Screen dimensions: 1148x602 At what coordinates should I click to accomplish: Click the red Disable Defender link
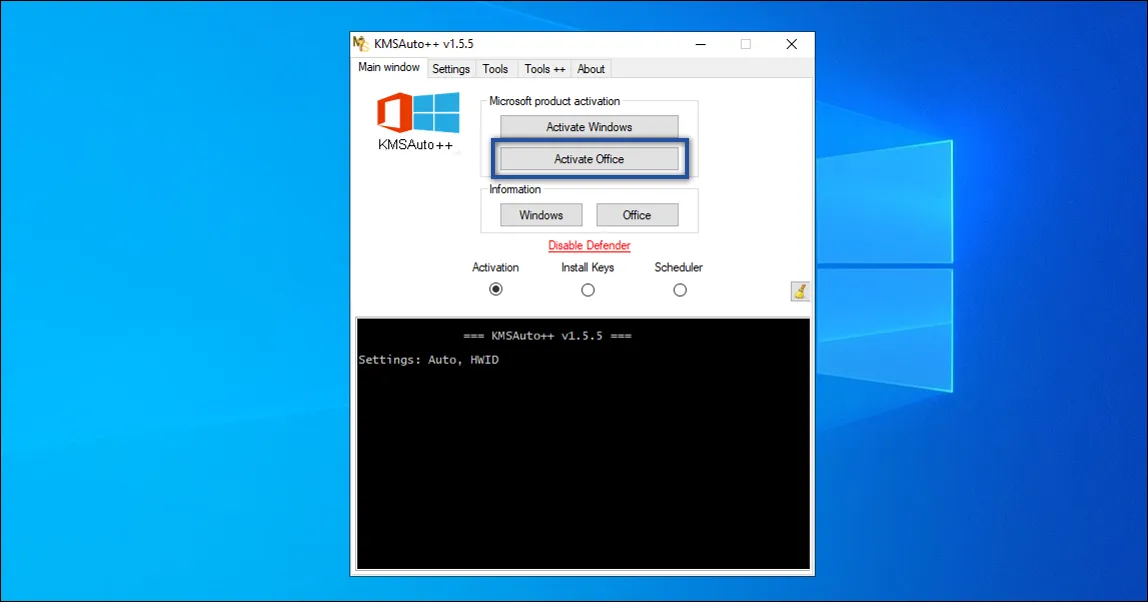tap(589, 246)
